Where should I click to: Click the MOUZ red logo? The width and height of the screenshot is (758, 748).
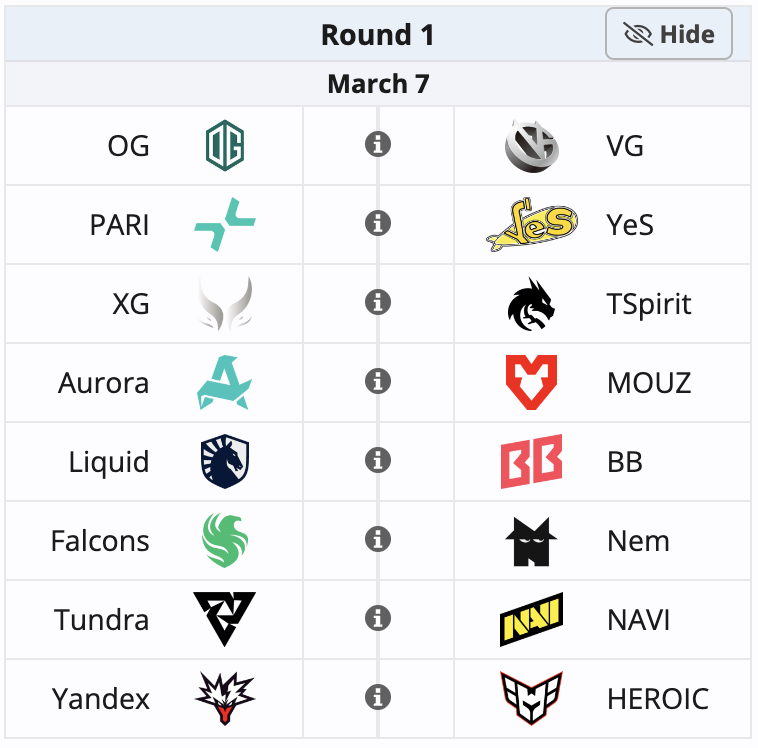click(530, 383)
